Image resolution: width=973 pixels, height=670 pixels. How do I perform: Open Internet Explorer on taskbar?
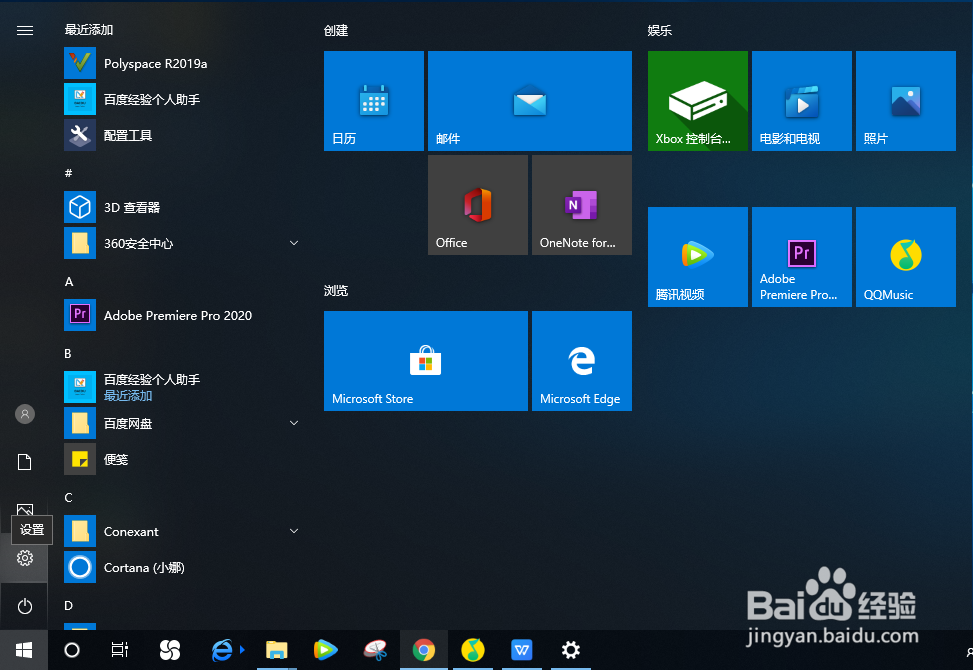[x=222, y=650]
